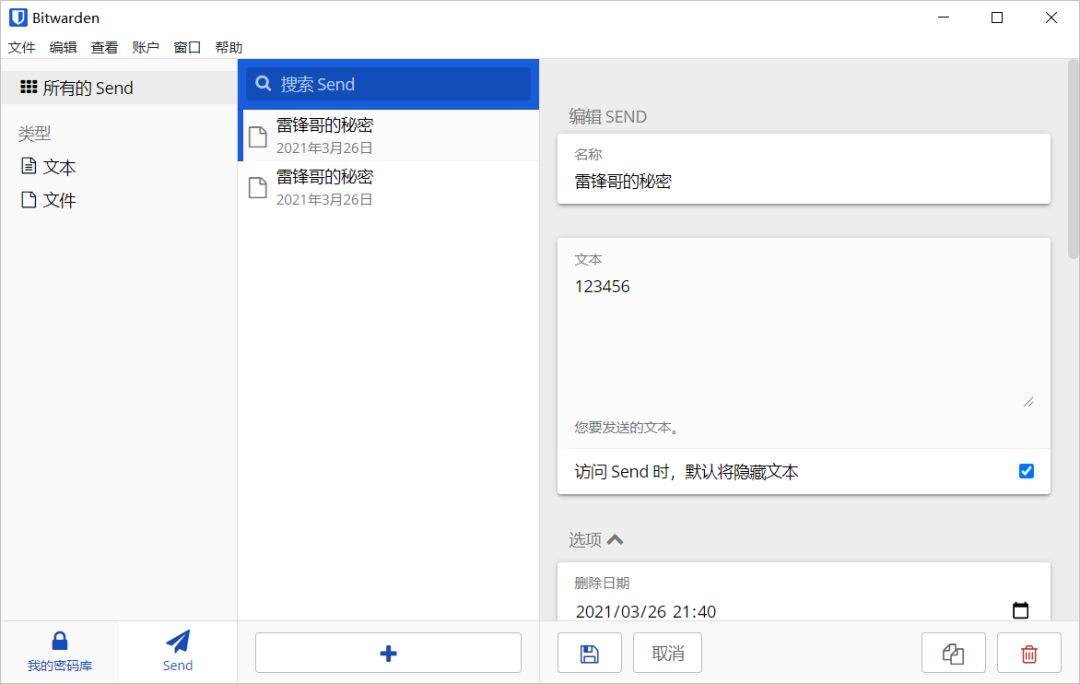This screenshot has width=1080, height=684.
Task: Select the first 雷锋哥的秘密 Send entry
Action: (389, 136)
